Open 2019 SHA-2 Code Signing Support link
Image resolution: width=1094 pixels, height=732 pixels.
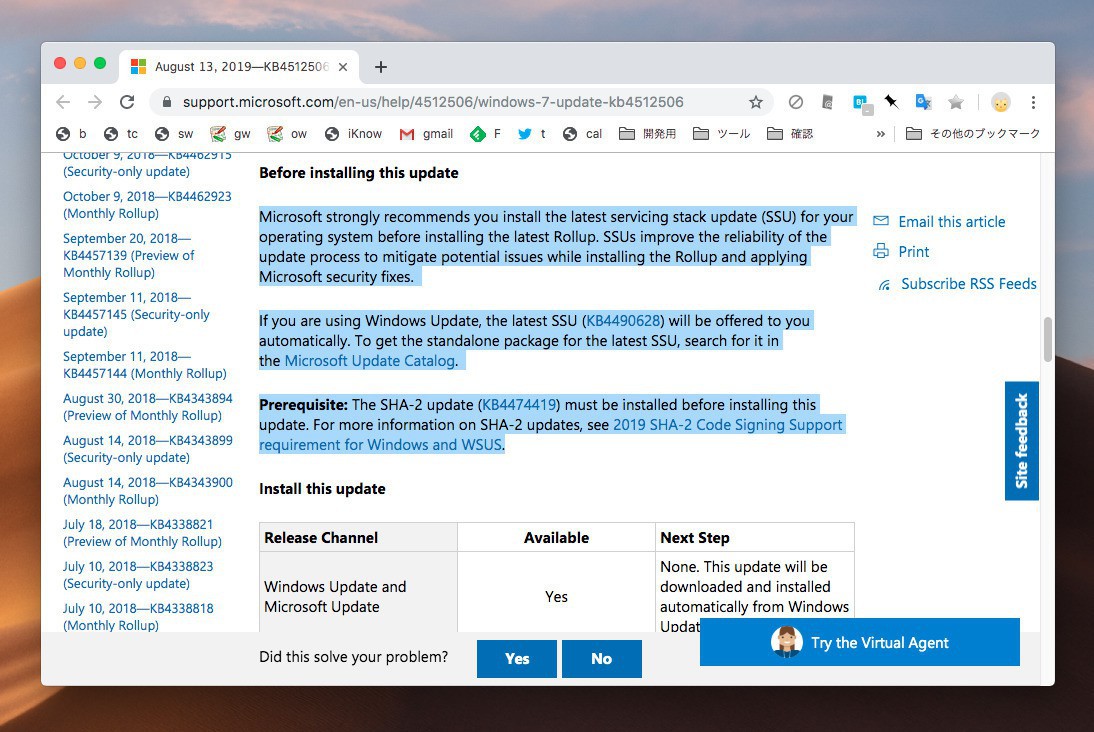[x=550, y=435]
